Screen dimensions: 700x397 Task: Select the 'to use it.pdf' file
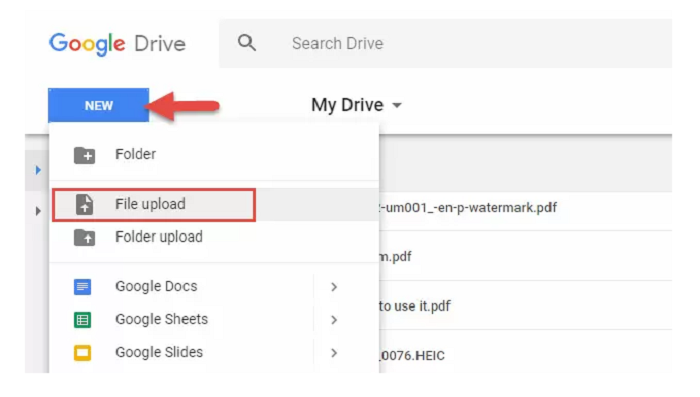[415, 306]
